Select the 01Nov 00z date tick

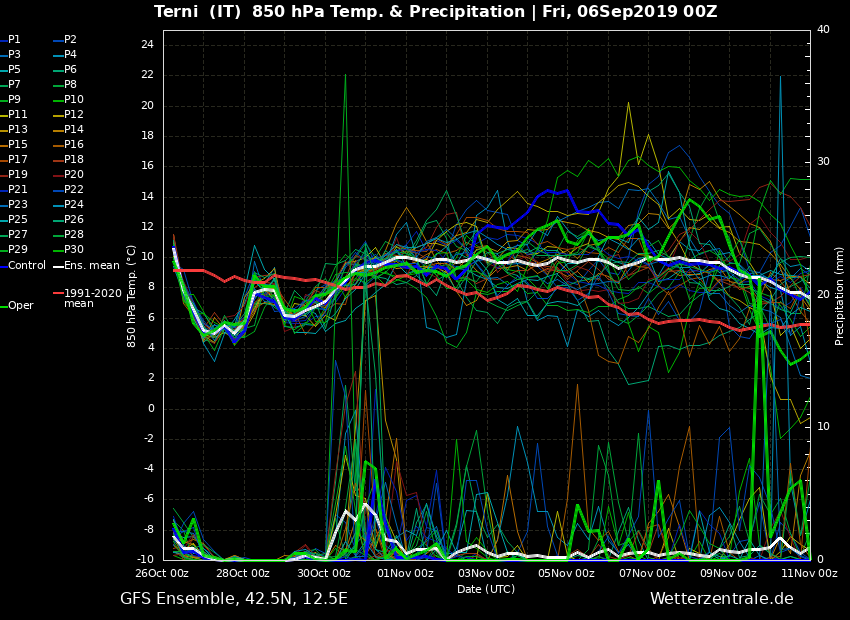tap(405, 574)
